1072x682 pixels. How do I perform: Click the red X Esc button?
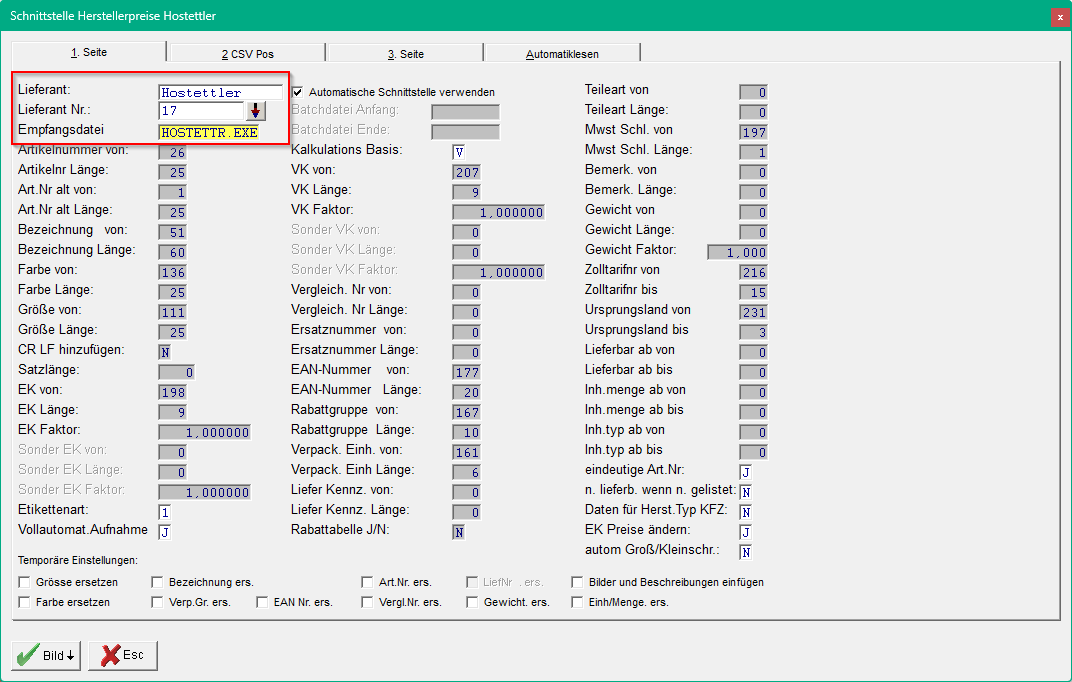click(x=122, y=656)
